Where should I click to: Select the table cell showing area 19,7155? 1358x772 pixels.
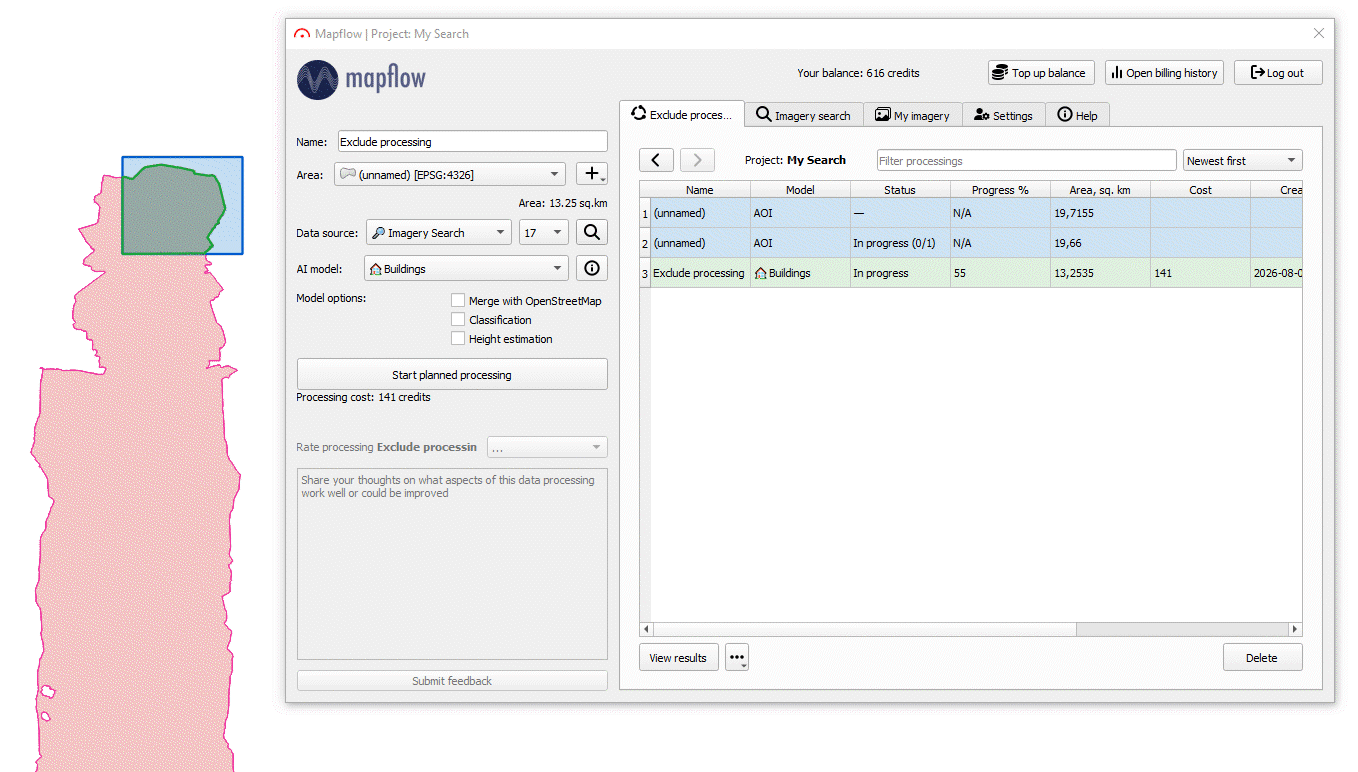[x=1100, y=213]
